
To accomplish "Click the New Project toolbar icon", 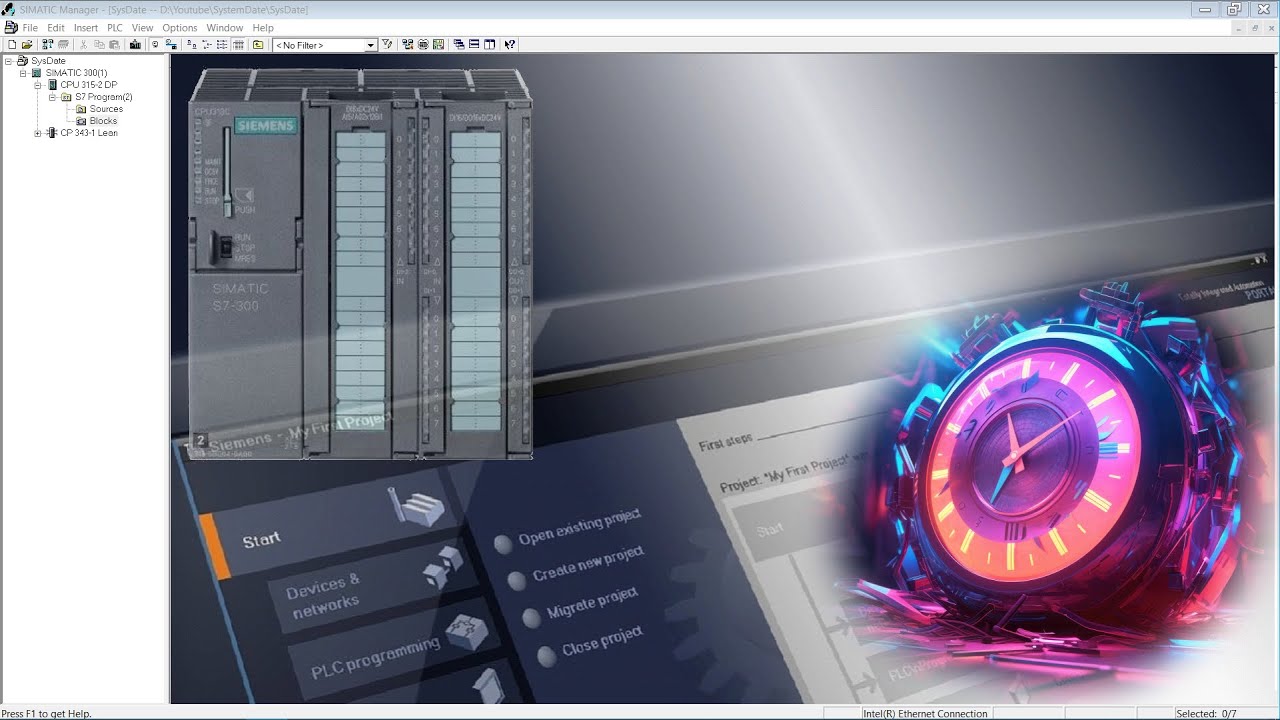I will (11, 45).
